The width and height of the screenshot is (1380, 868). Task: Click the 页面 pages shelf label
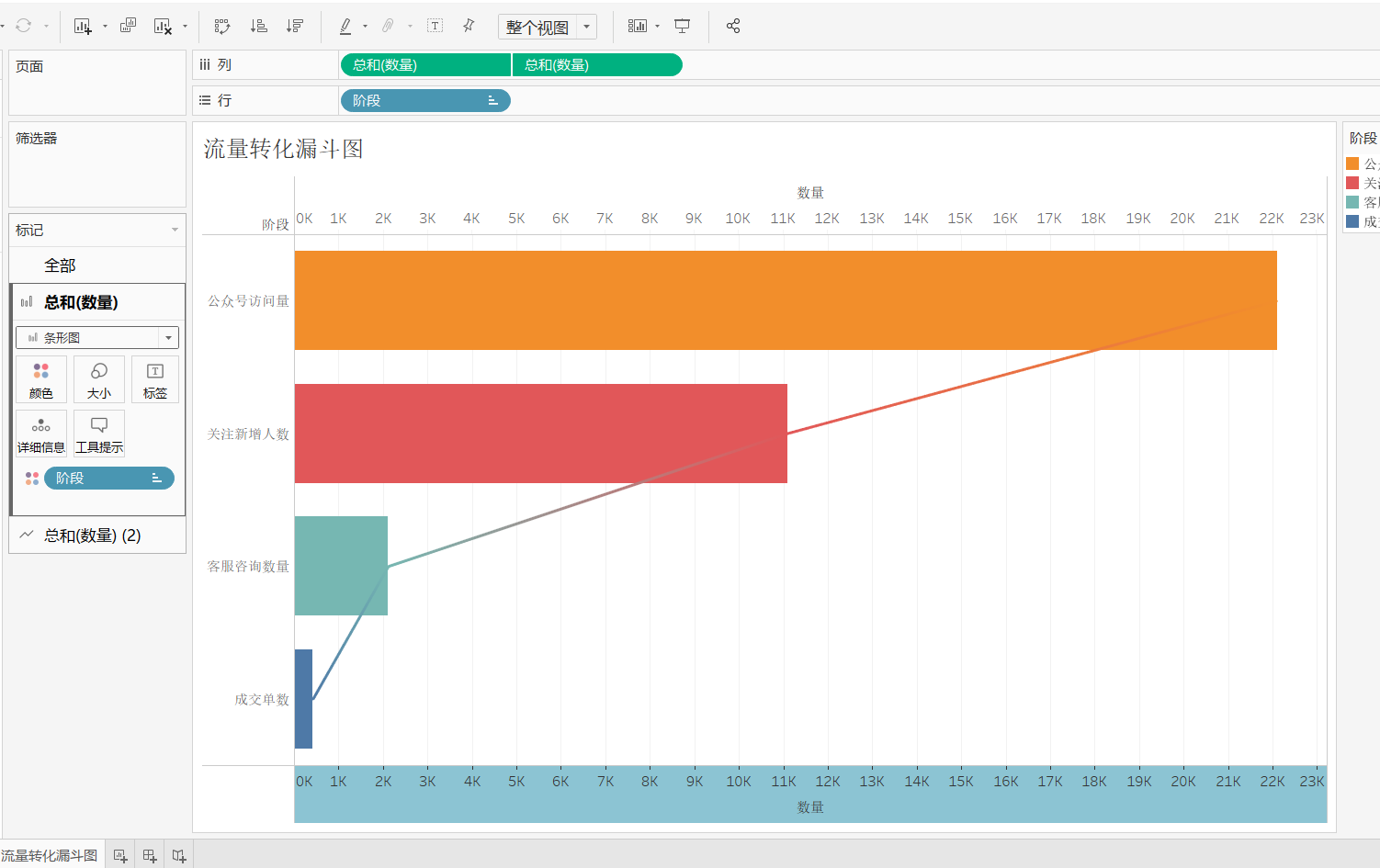[x=29, y=67]
